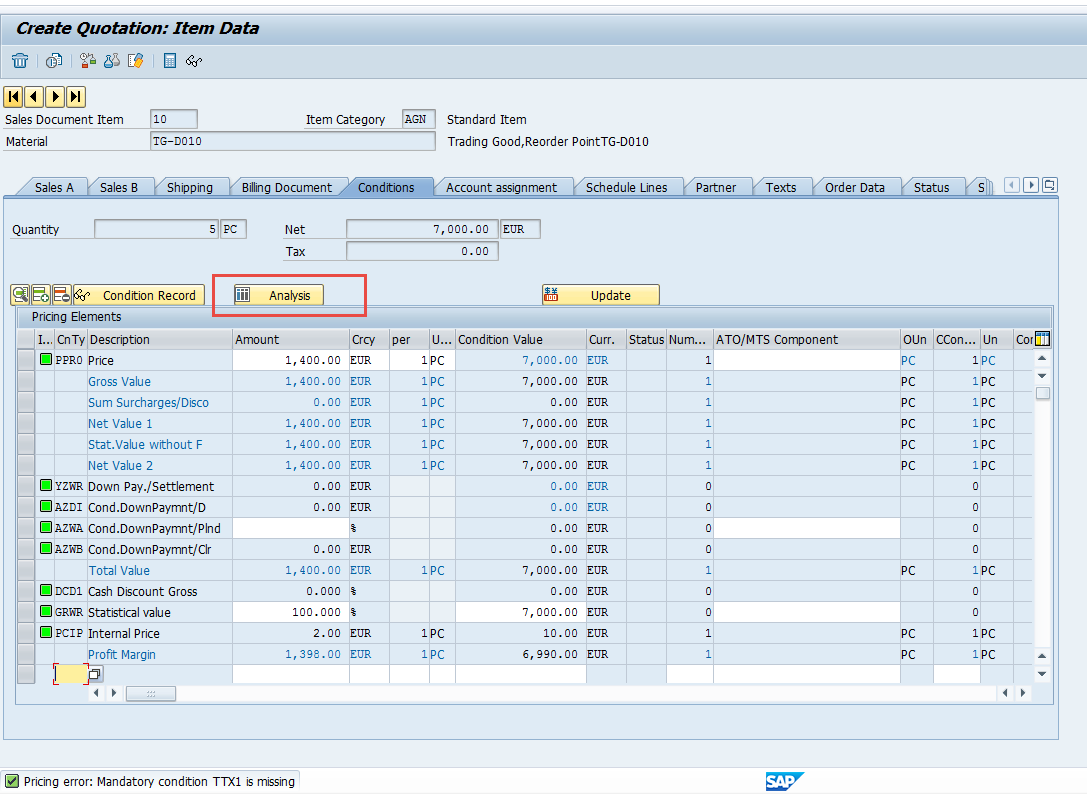The height and width of the screenshot is (794, 1088).
Task: Click the Analysis button
Action: coord(278,295)
